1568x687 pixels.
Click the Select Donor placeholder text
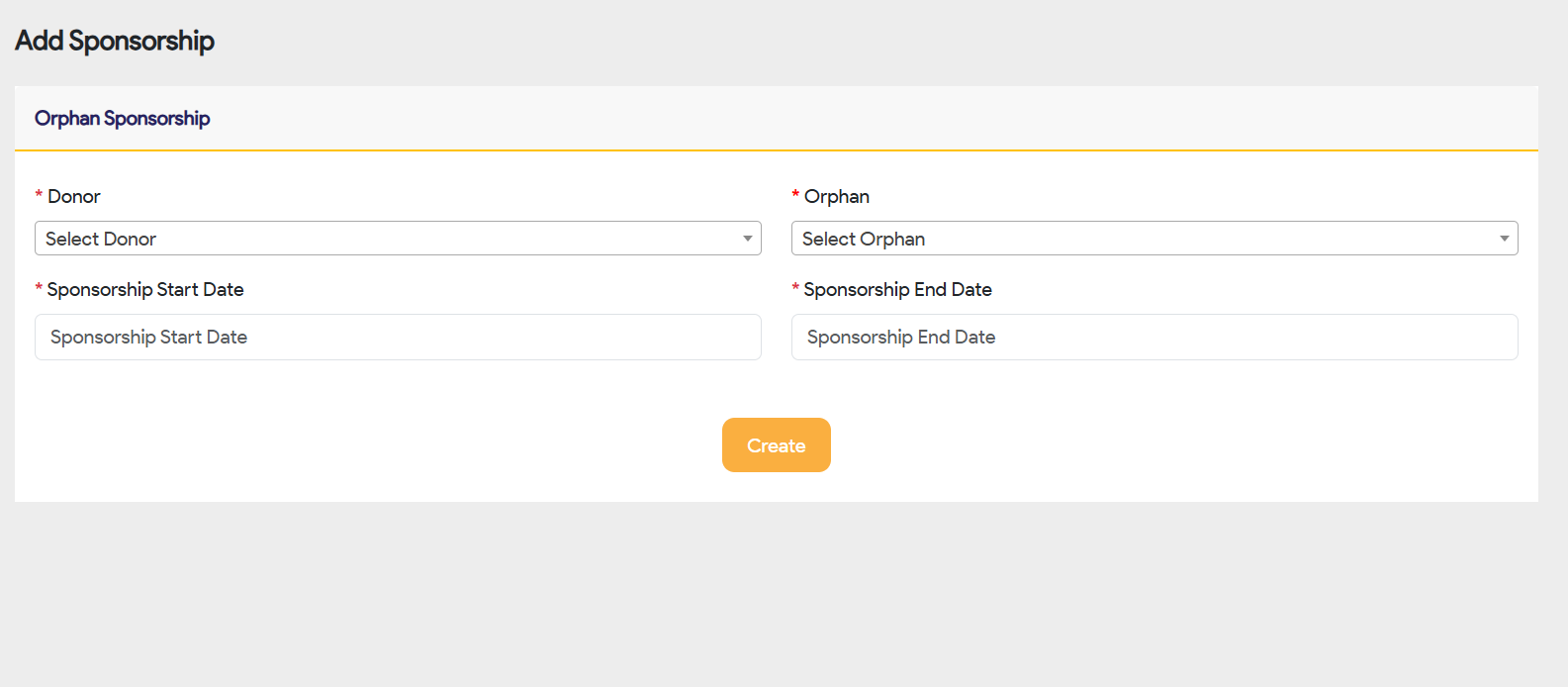click(101, 240)
